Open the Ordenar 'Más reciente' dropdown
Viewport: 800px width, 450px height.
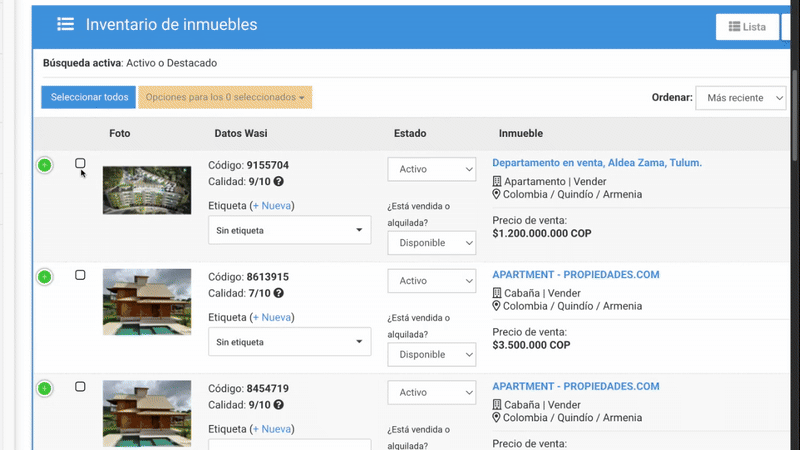pyautogui.click(x=740, y=98)
